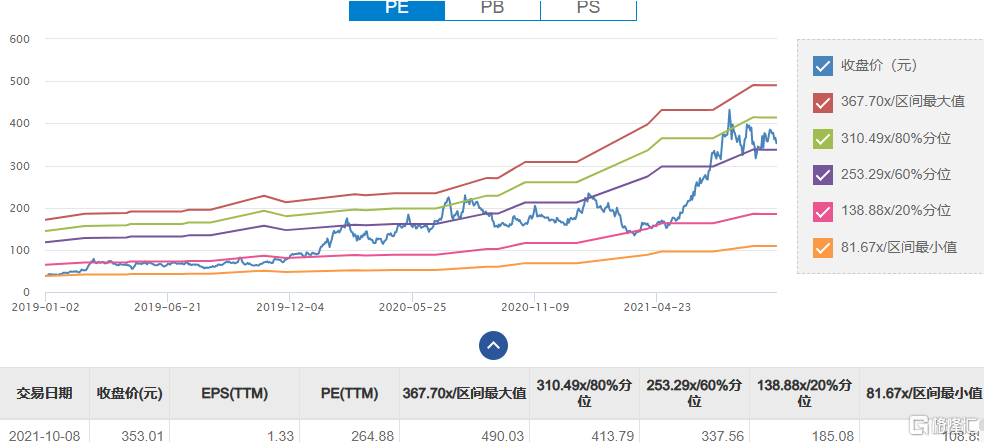Screen dimensions: 984x442
Task: Disable the 138.88x/20%分位 pink checkbox
Action: 823,210
